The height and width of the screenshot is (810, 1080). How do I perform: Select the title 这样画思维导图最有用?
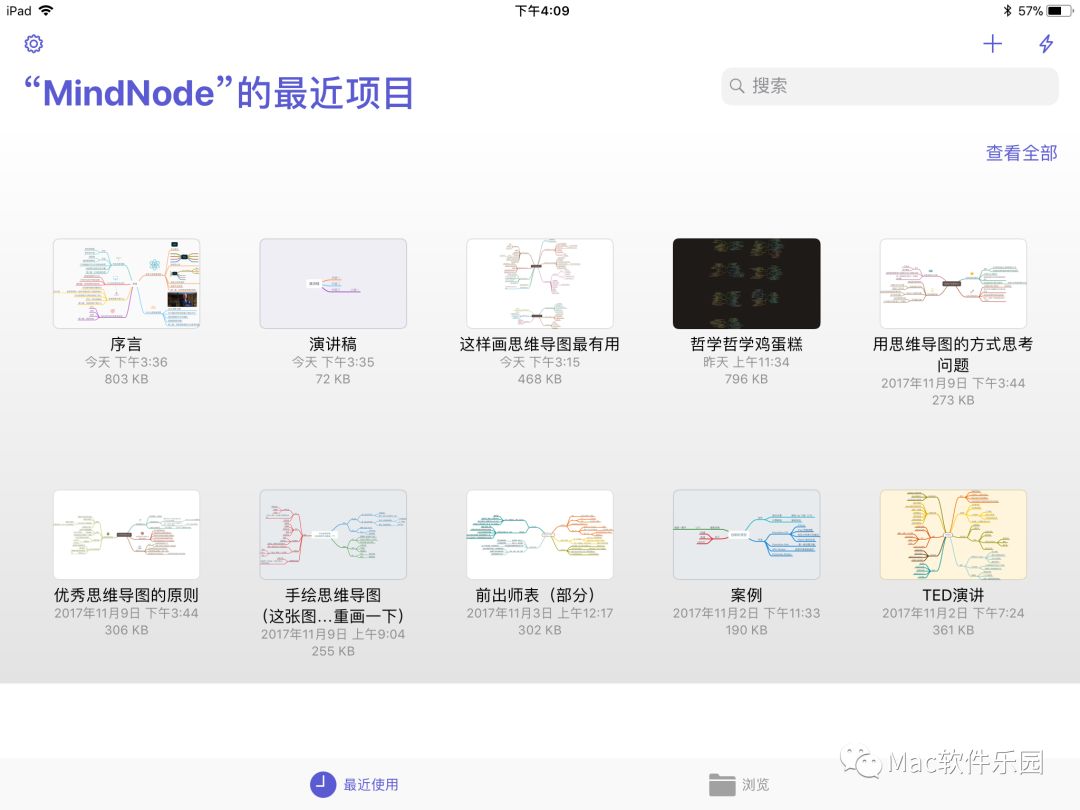point(540,344)
